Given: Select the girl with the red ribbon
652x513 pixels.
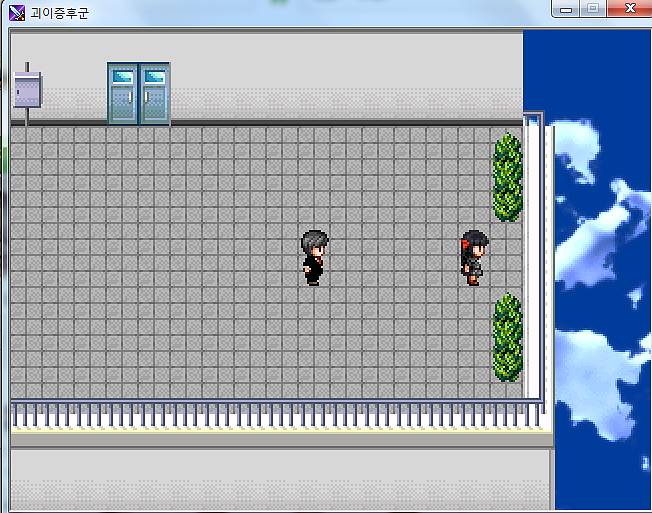Looking at the screenshot, I should 473,257.
